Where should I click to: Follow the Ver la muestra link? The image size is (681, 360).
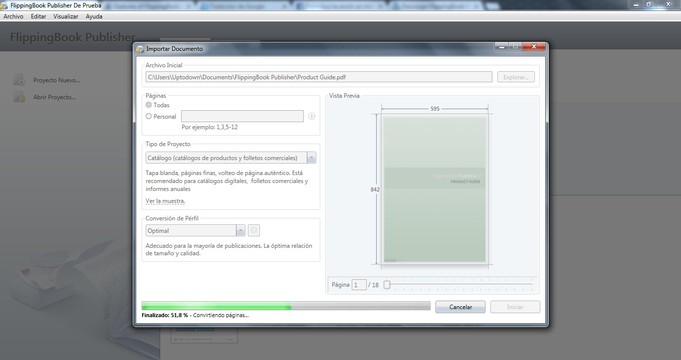coord(165,201)
